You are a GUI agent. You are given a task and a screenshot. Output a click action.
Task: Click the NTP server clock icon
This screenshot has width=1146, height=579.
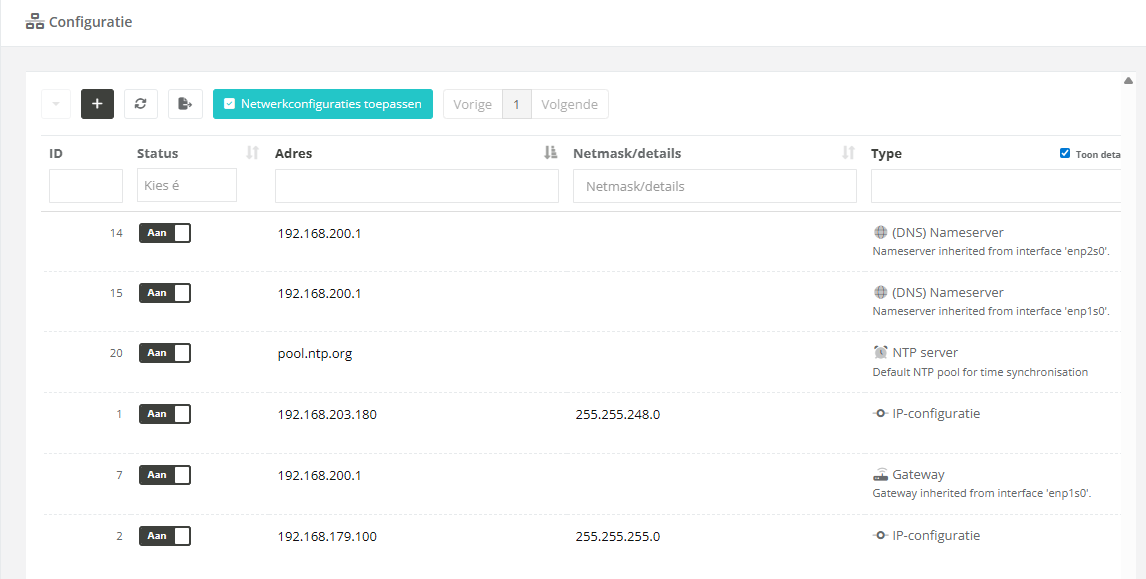coord(880,353)
